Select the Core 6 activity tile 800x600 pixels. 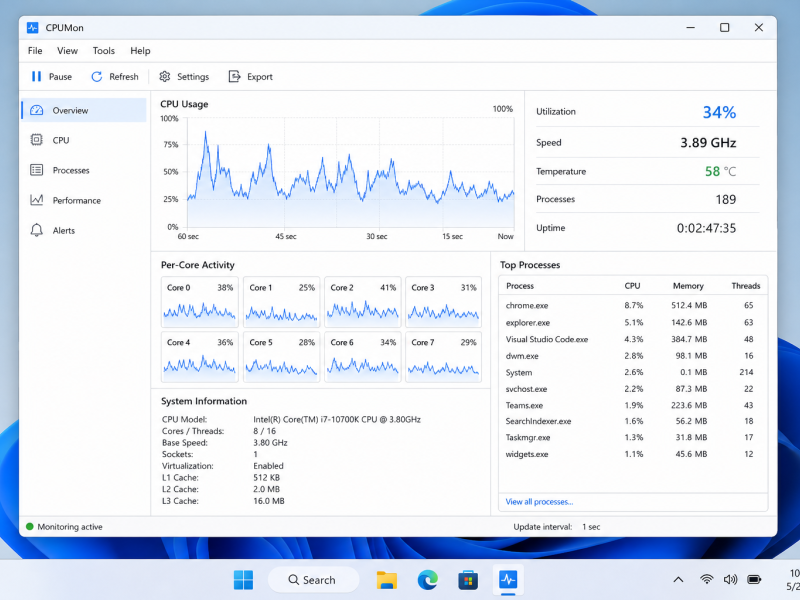363,357
